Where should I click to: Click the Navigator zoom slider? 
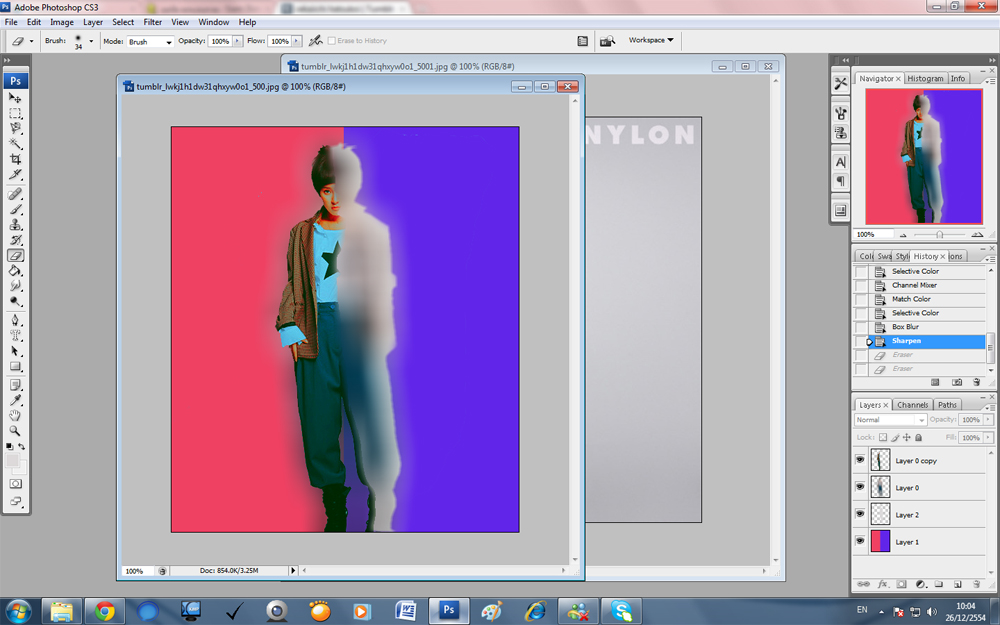pos(939,234)
